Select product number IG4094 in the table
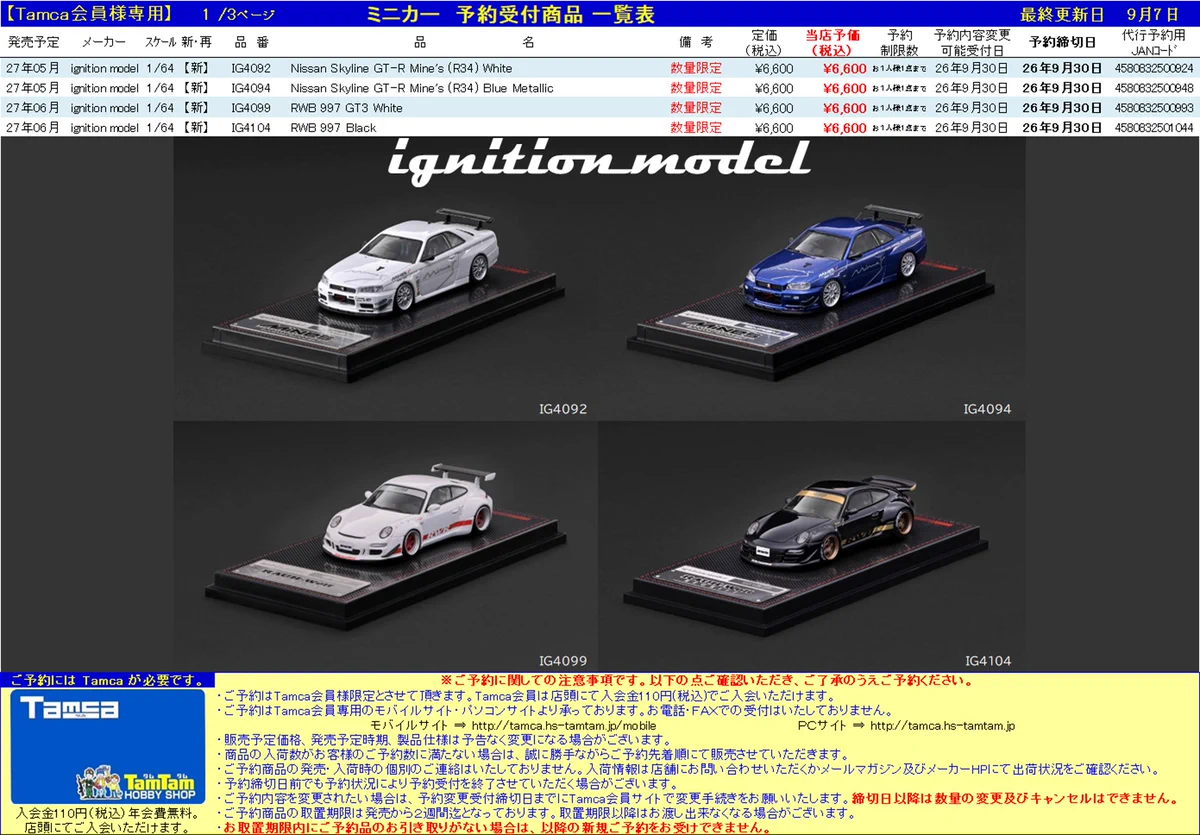 [x=250, y=88]
